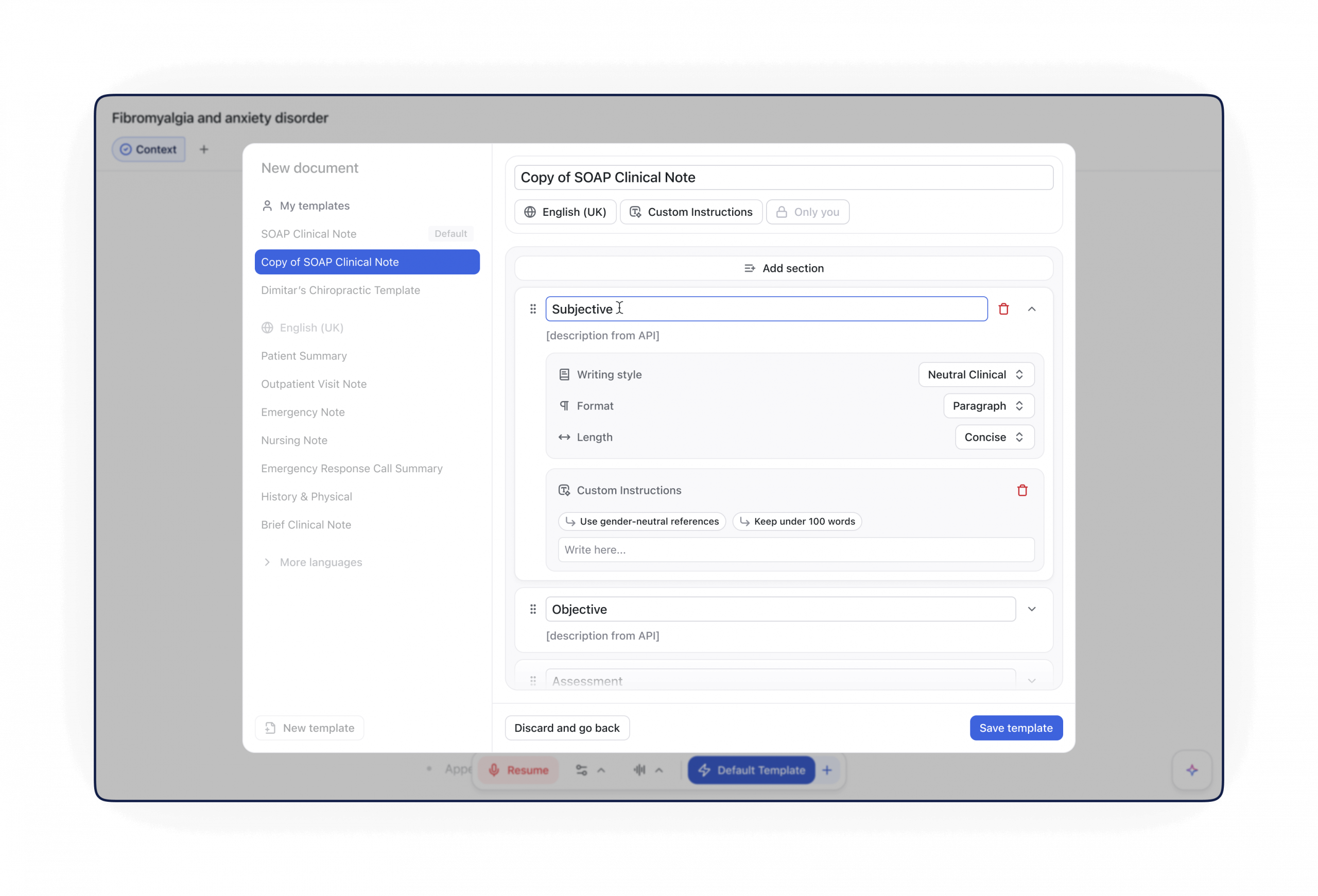This screenshot has width=1318, height=896.
Task: Select the Patient Summary template
Action: pyautogui.click(x=304, y=355)
